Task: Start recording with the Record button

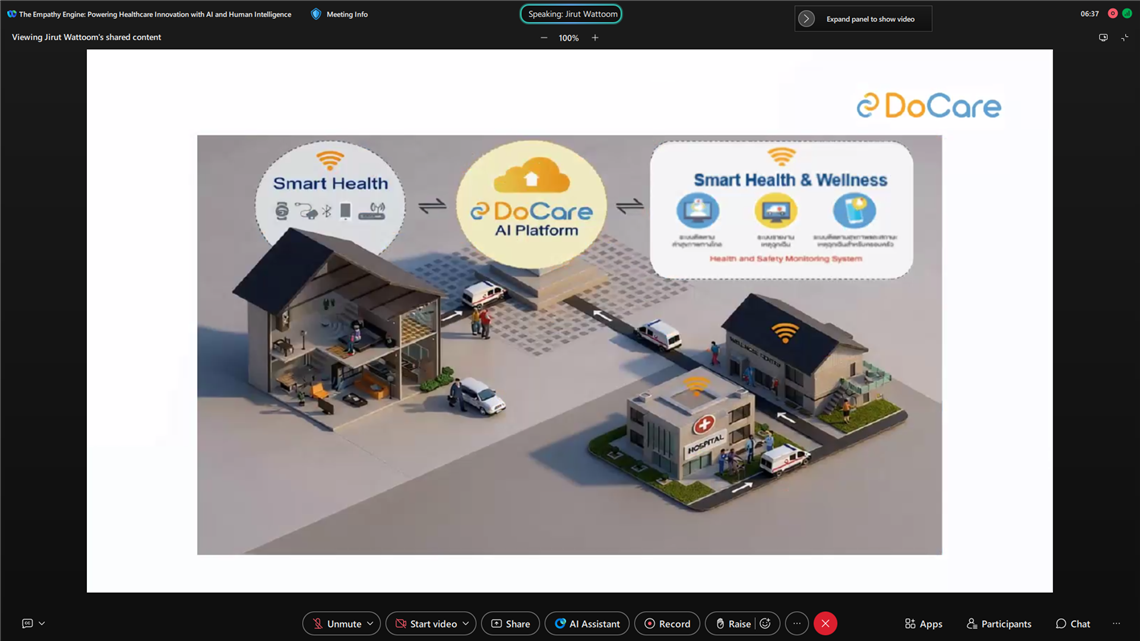Action: click(x=667, y=624)
